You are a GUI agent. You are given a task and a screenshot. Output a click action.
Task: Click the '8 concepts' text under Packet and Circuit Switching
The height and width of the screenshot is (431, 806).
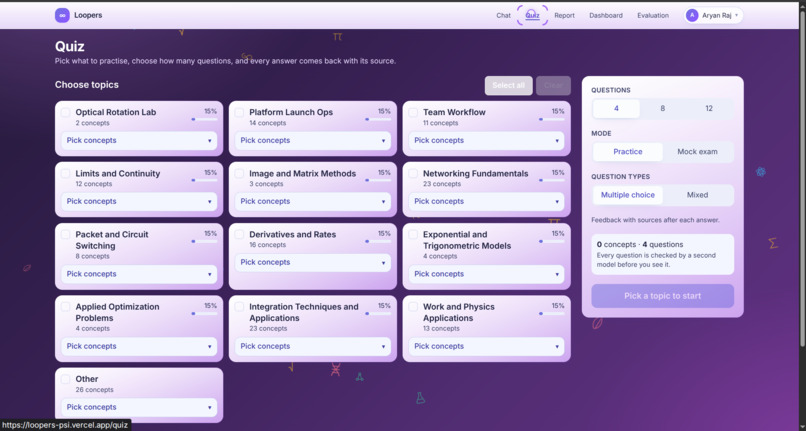pyautogui.click(x=93, y=256)
